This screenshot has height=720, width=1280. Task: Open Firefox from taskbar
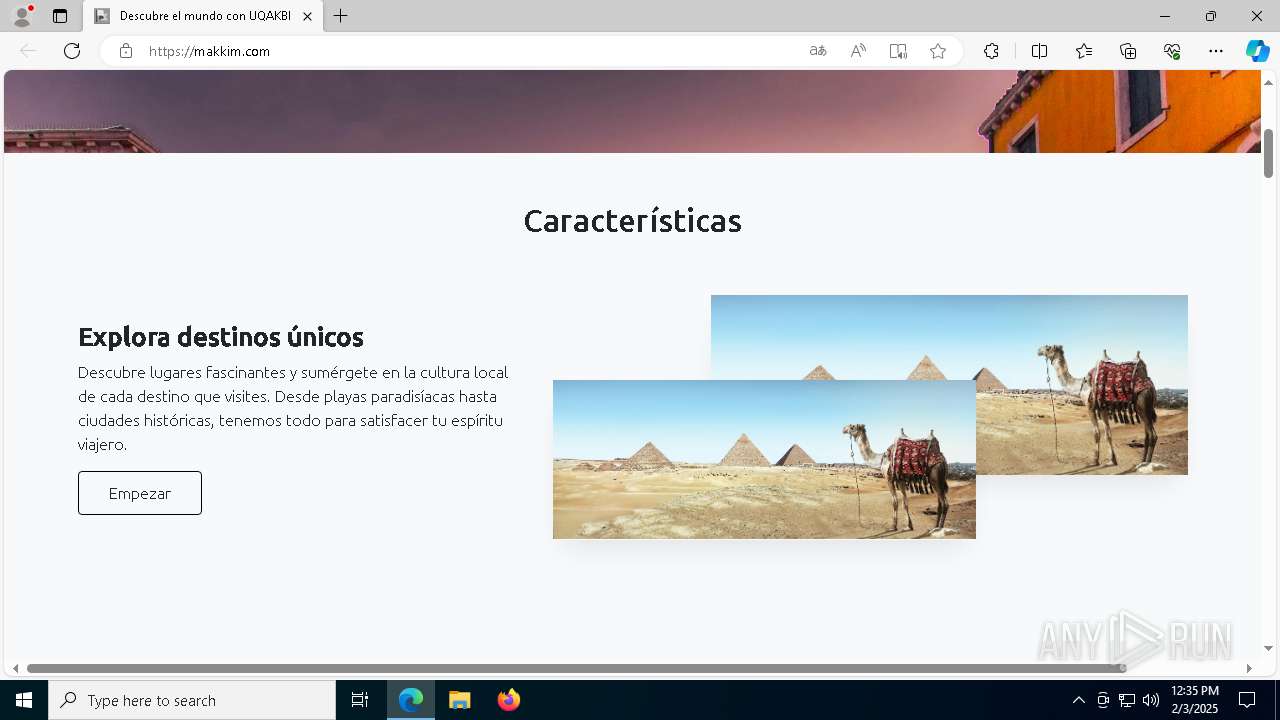[x=509, y=700]
